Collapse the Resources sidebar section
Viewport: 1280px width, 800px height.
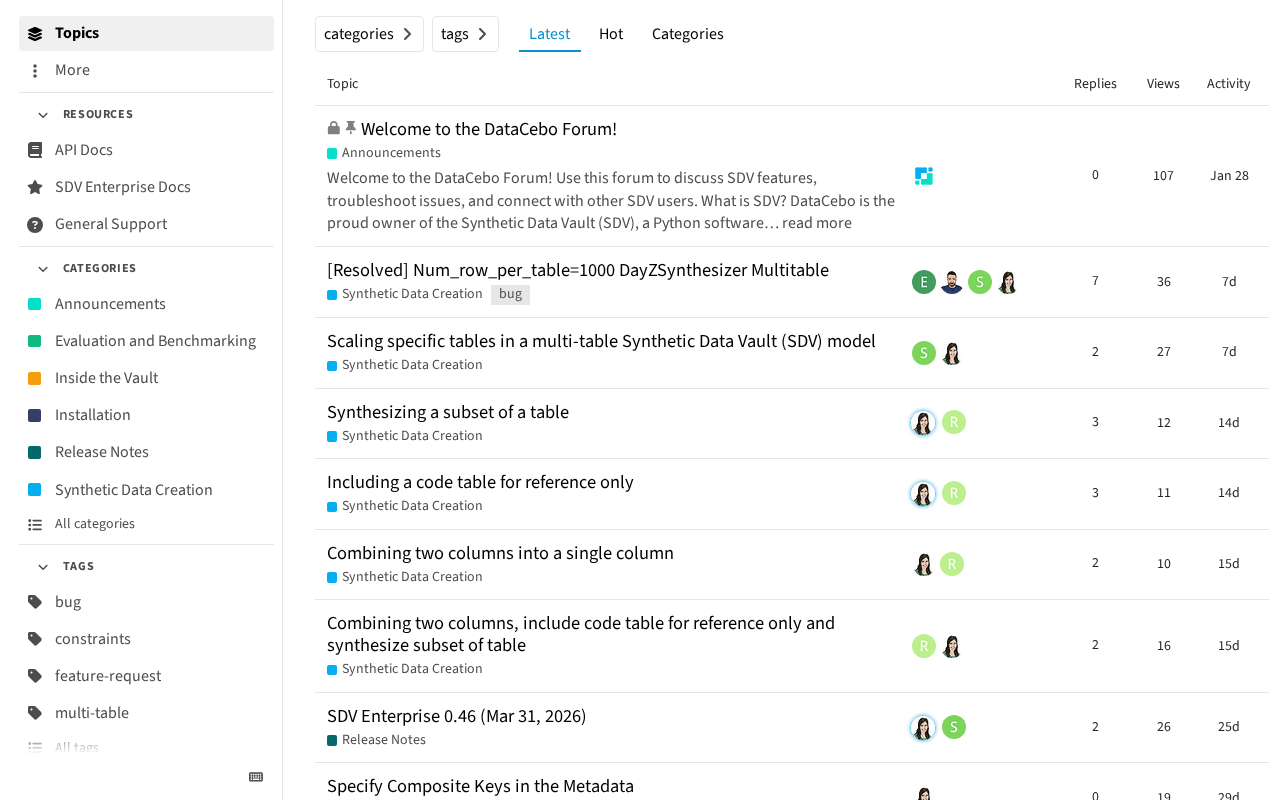(x=43, y=115)
